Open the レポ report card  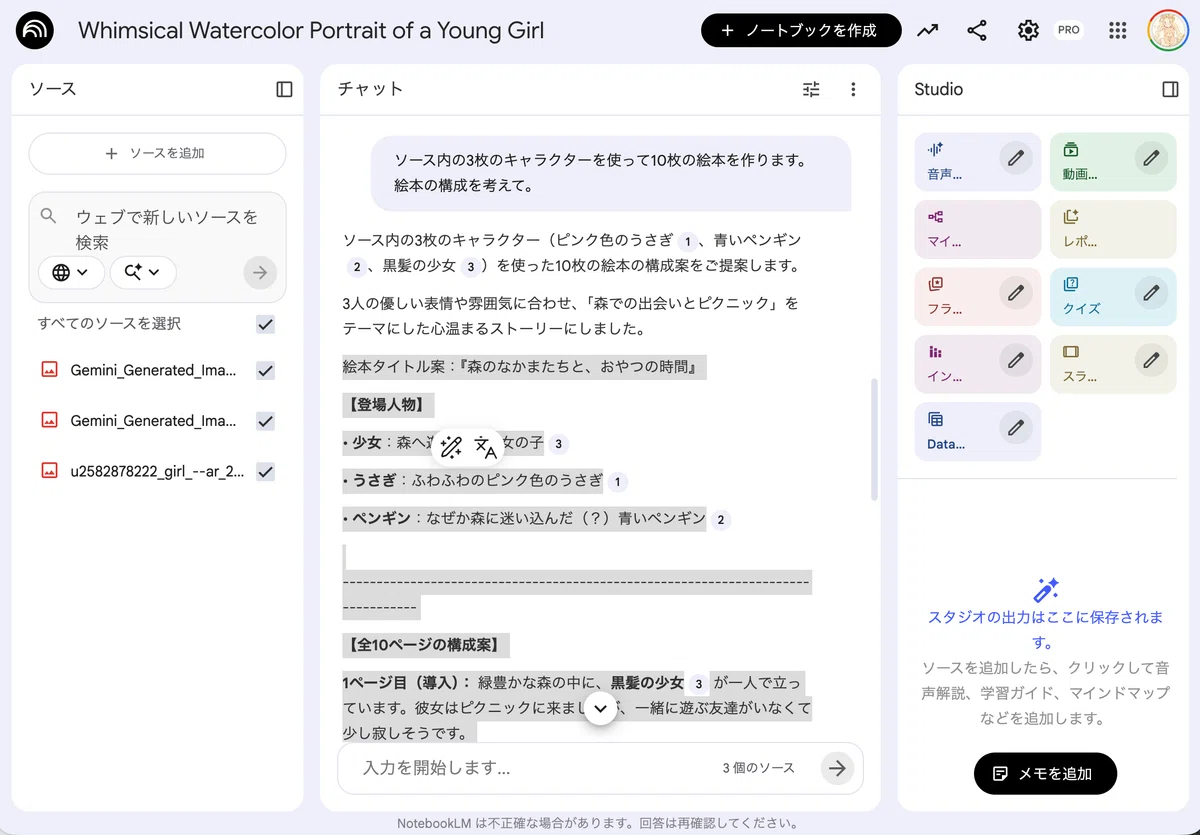[1113, 229]
